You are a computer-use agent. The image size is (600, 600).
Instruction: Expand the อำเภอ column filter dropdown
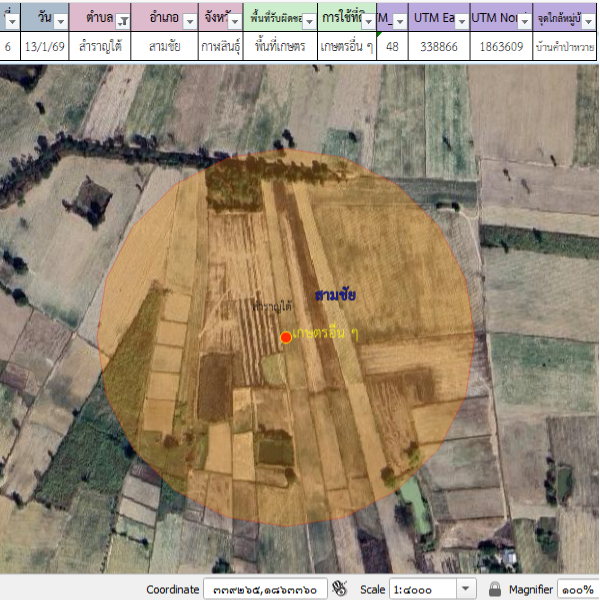pos(187,21)
